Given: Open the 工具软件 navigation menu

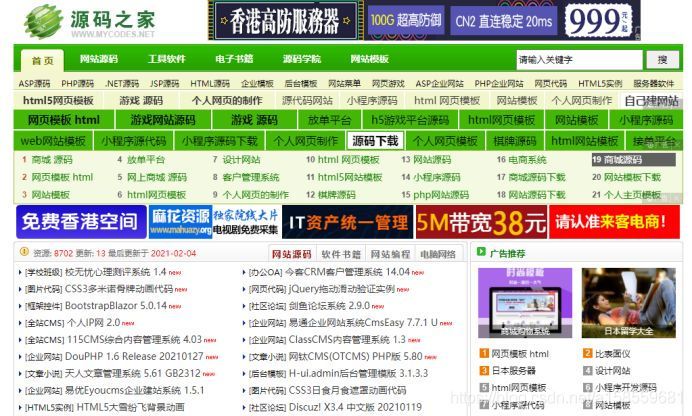Looking at the screenshot, I should tap(167, 59).
